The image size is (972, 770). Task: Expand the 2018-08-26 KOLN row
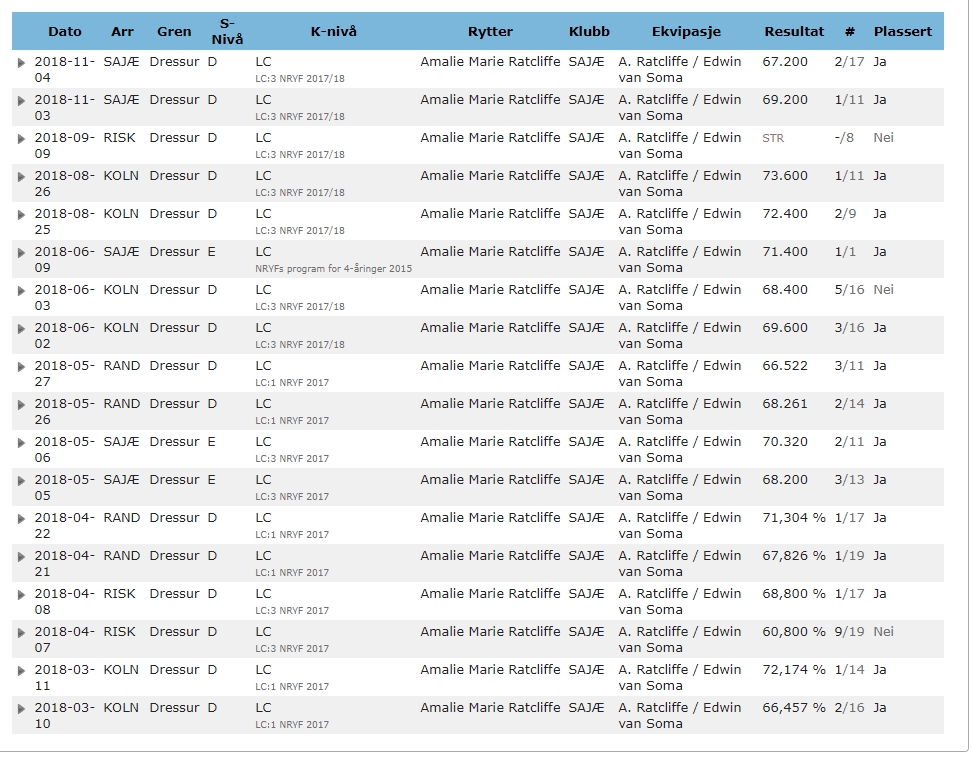pyautogui.click(x=21, y=177)
